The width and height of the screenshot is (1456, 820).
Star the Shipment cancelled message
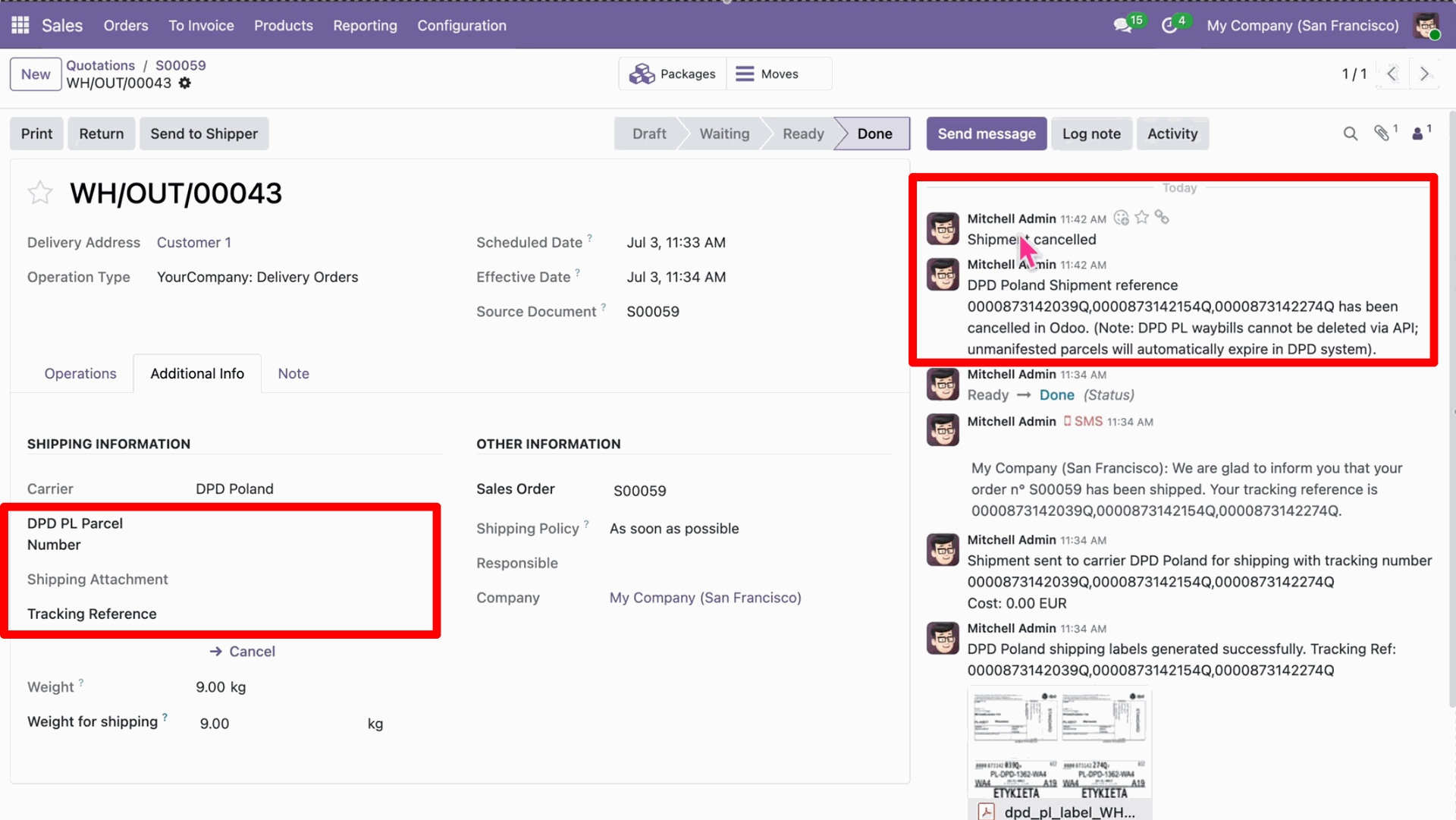pos(1142,218)
